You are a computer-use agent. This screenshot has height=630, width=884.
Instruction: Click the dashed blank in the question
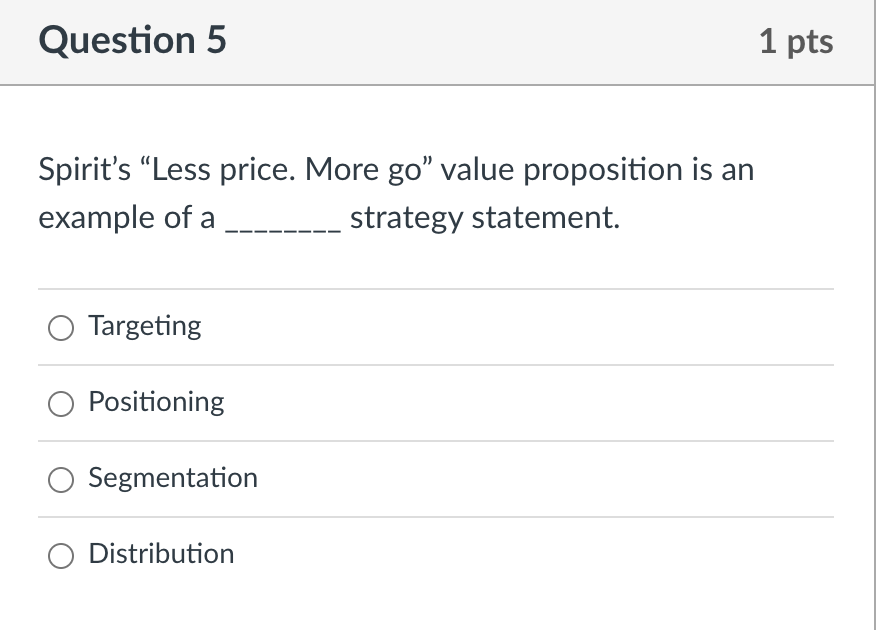(x=285, y=224)
